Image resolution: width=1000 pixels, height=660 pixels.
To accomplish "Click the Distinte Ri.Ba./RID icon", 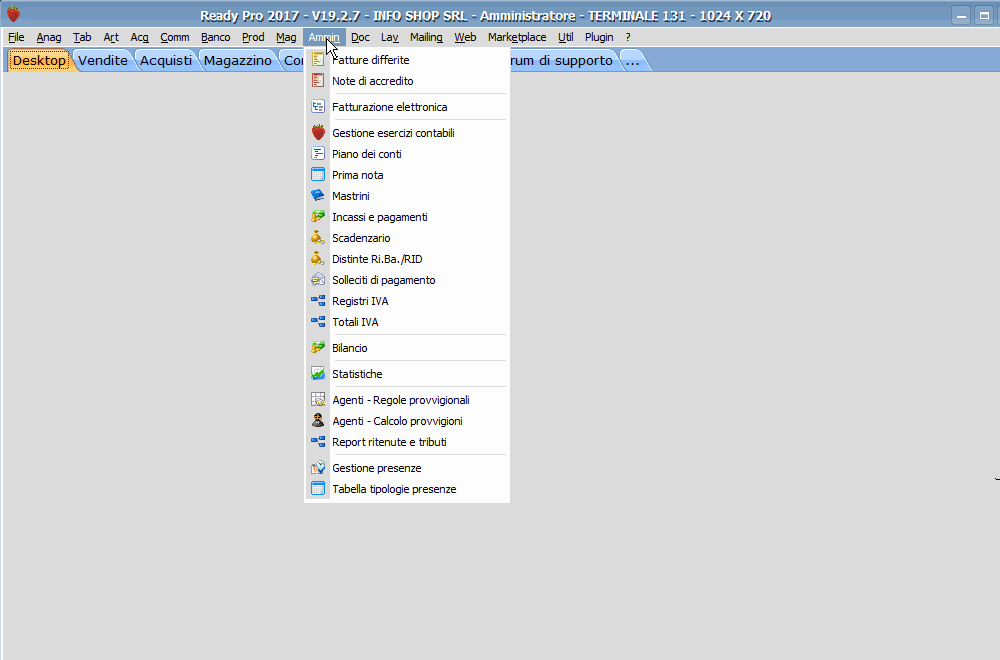I will [318, 259].
